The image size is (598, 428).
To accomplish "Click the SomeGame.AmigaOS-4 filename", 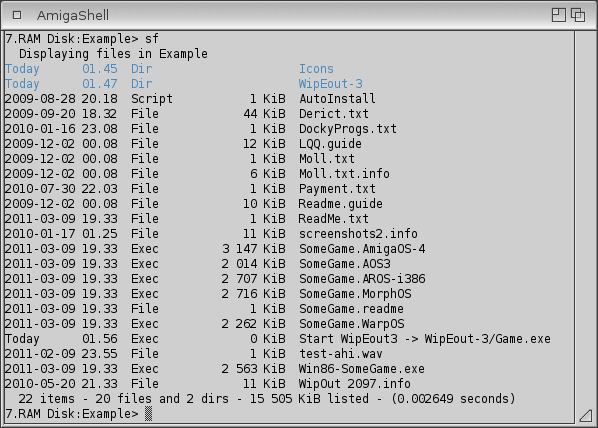I will [362, 249].
